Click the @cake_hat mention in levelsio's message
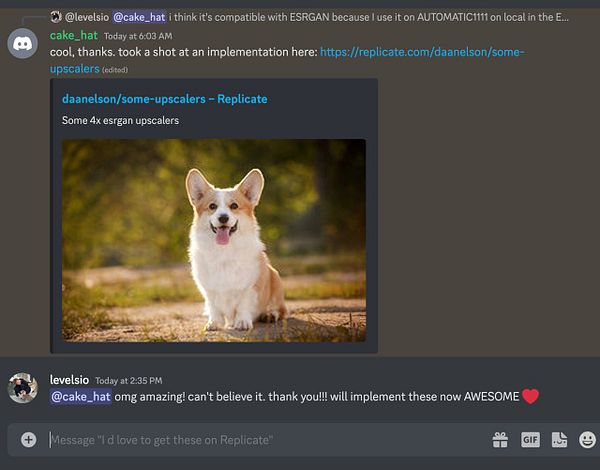Screen dimensions: 600x470 pyautogui.click(x=80, y=397)
